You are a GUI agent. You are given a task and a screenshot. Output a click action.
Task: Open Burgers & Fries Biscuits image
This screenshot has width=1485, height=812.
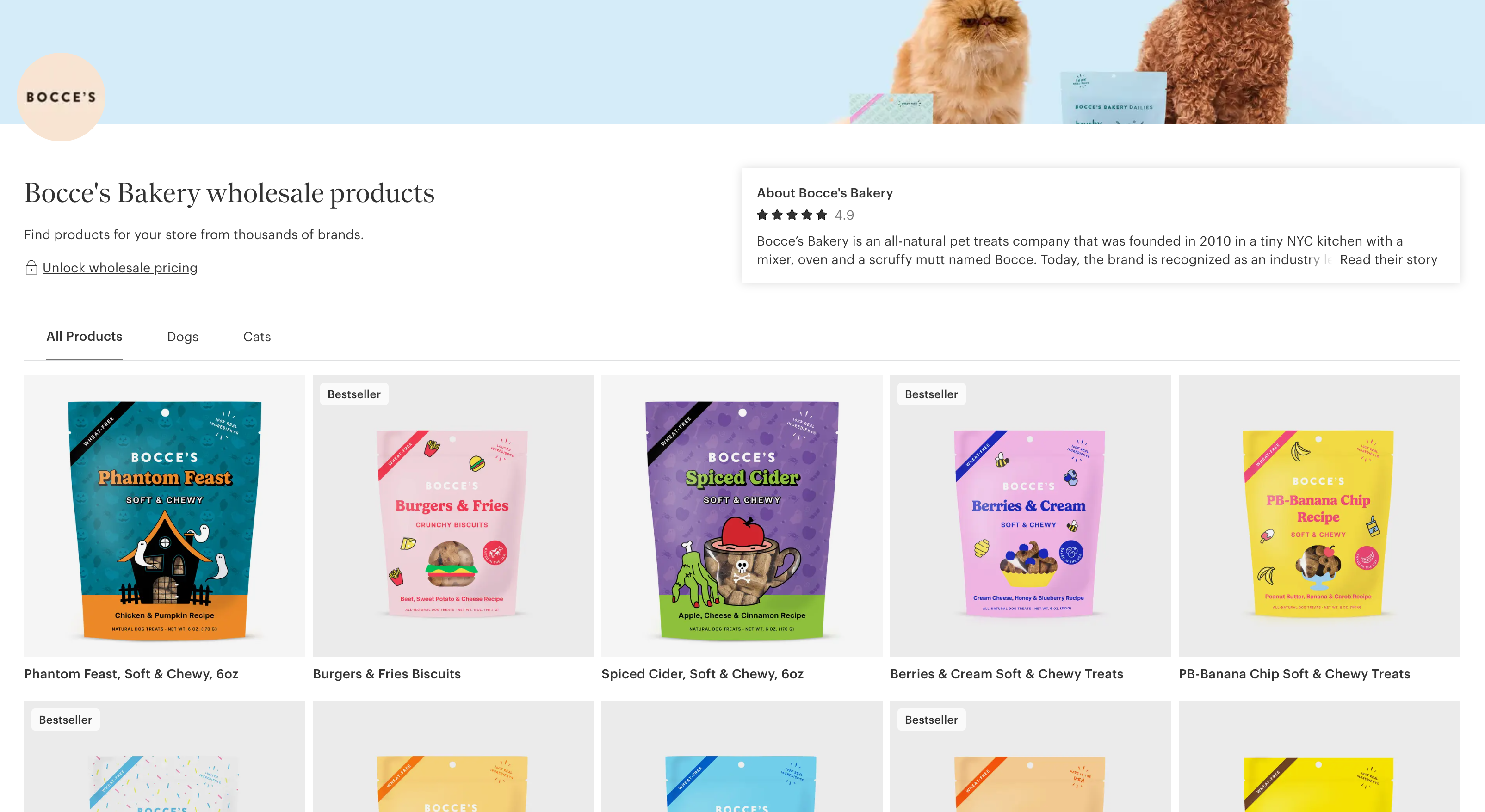[x=453, y=516]
